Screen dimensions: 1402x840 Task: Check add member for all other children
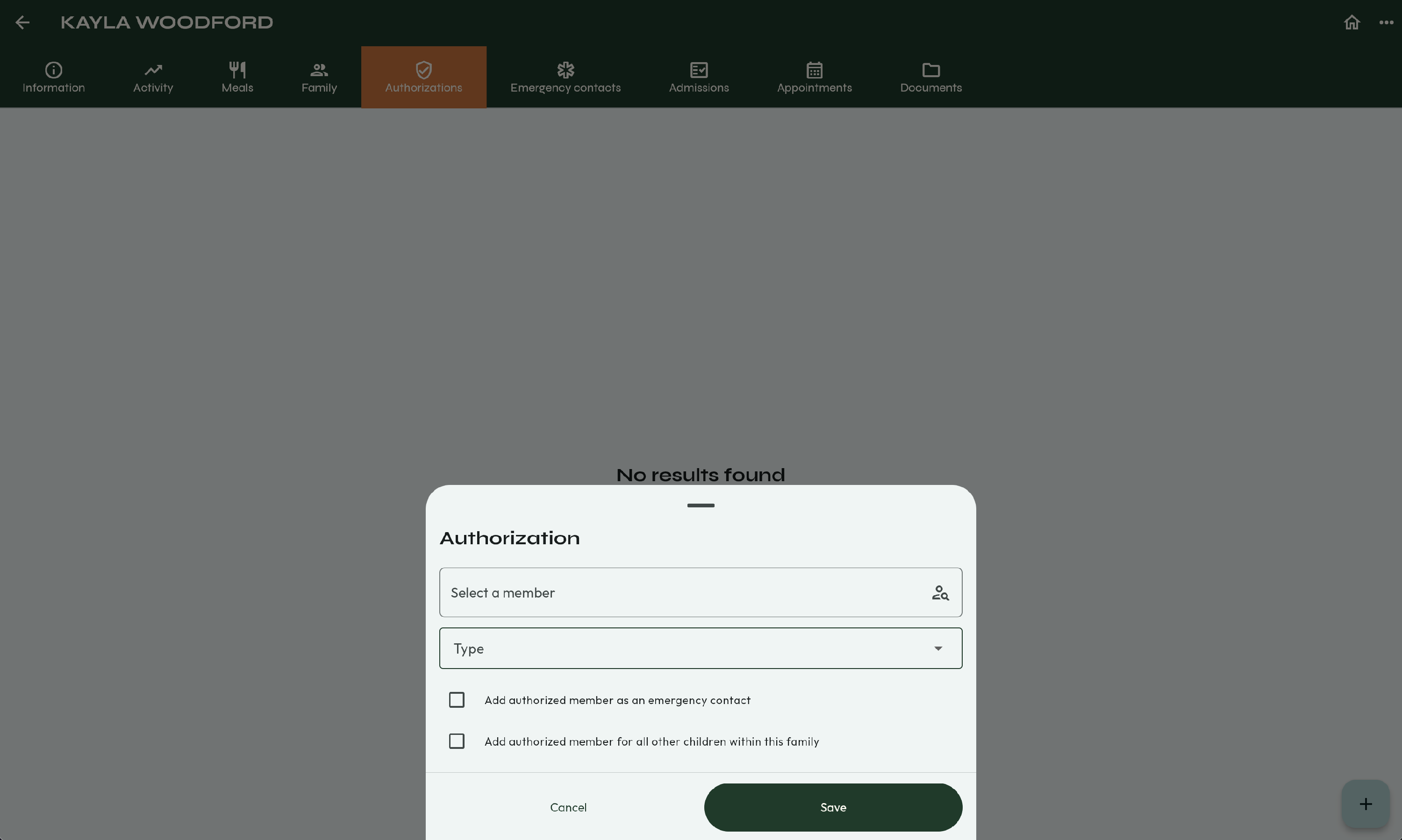click(x=457, y=741)
